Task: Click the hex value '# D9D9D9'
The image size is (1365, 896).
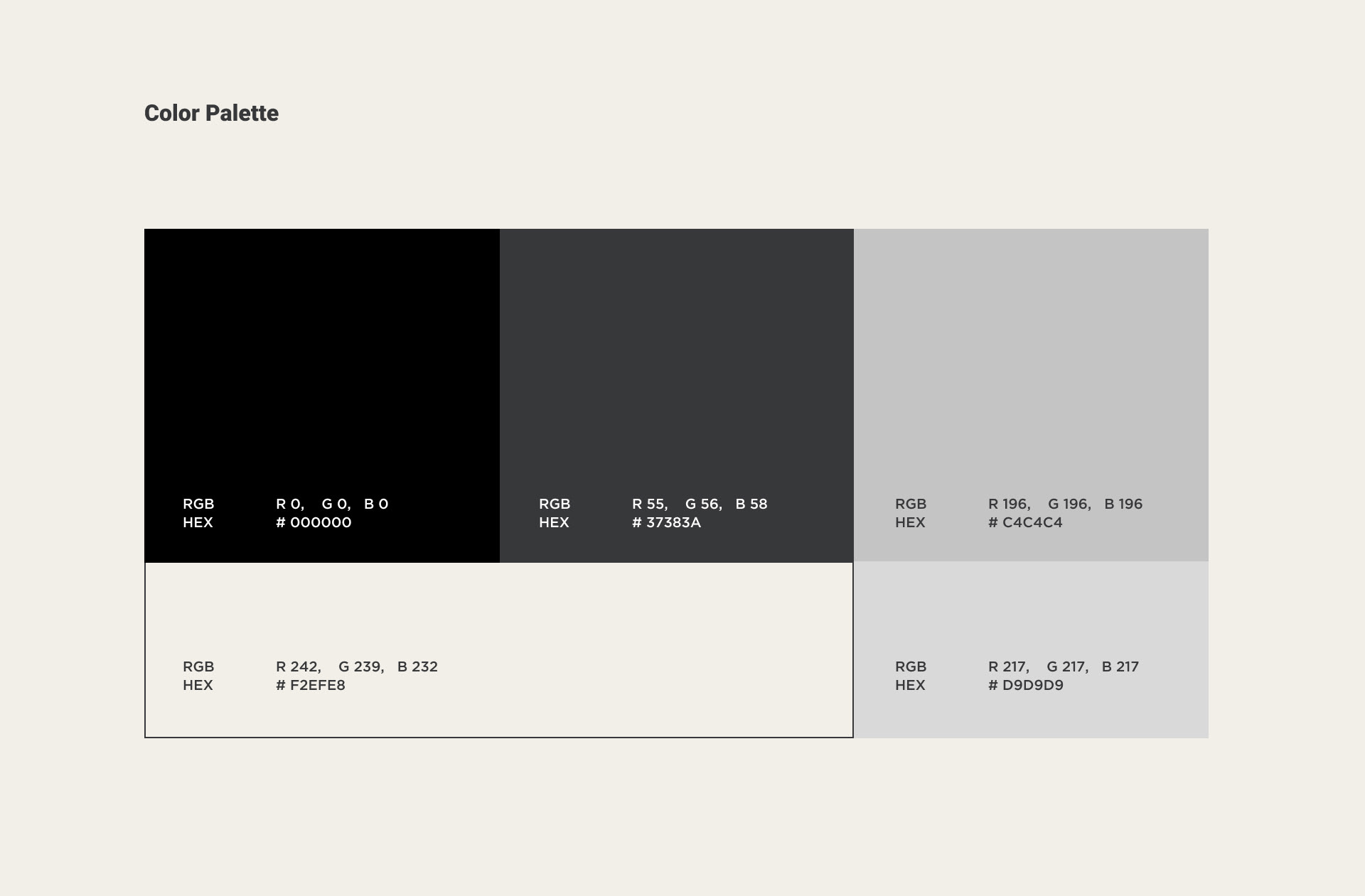Action: click(1026, 685)
